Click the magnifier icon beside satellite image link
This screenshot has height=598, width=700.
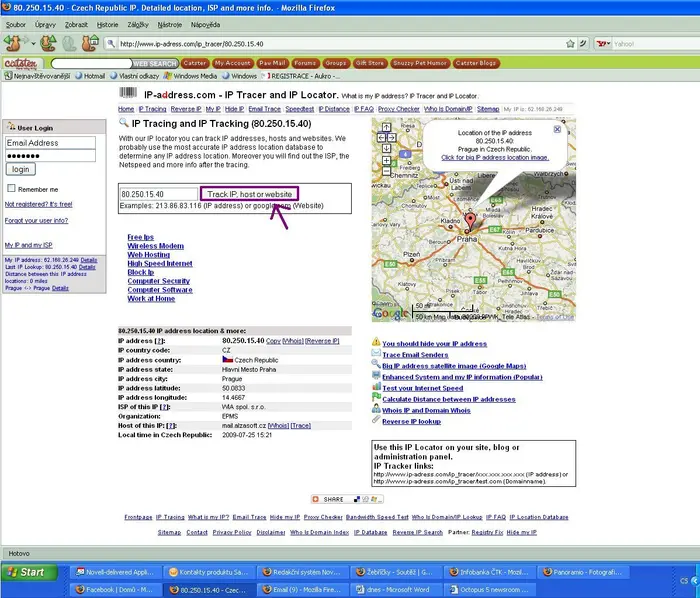point(376,364)
